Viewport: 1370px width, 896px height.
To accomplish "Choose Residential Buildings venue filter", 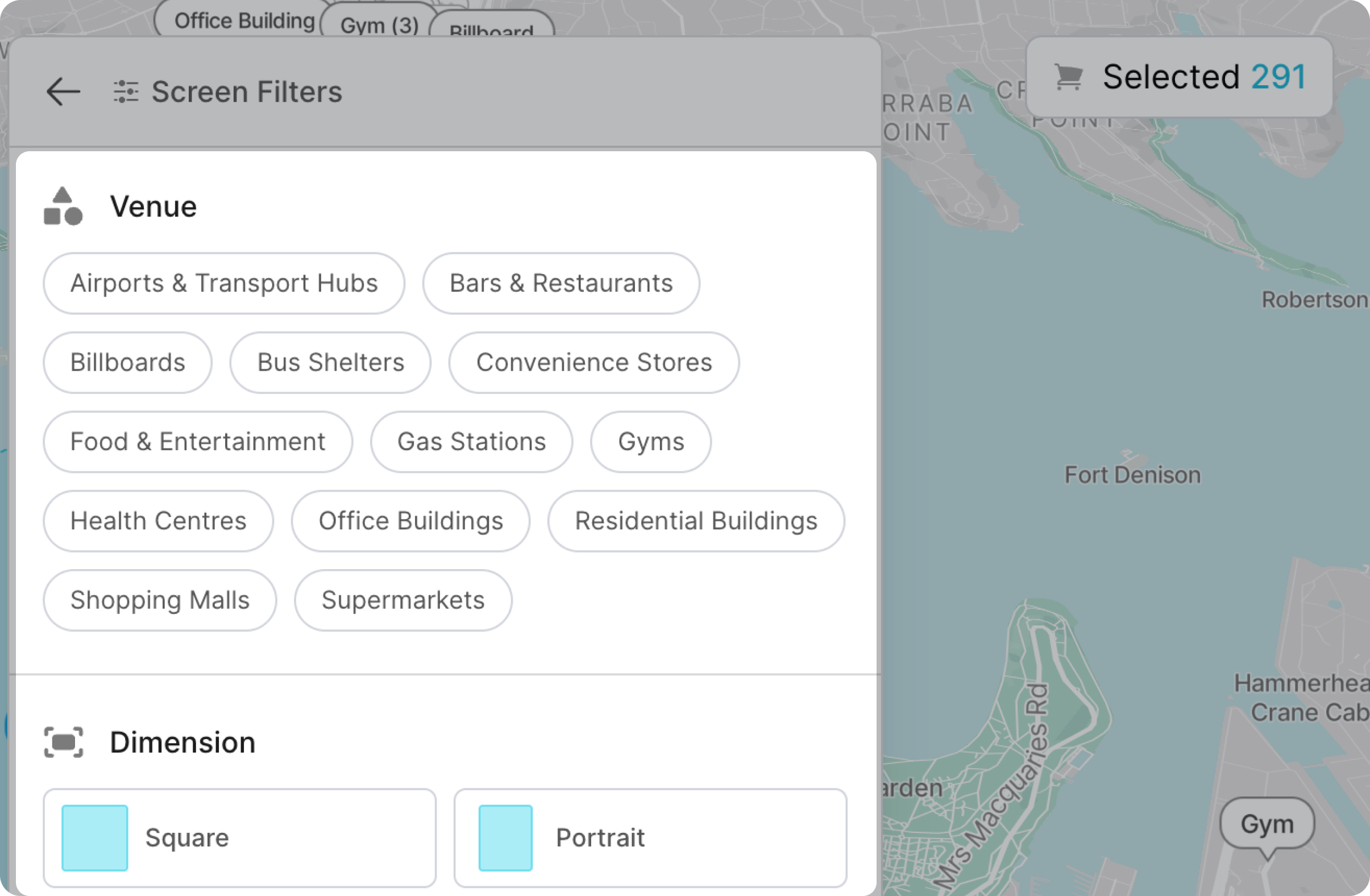I will pyautogui.click(x=696, y=521).
